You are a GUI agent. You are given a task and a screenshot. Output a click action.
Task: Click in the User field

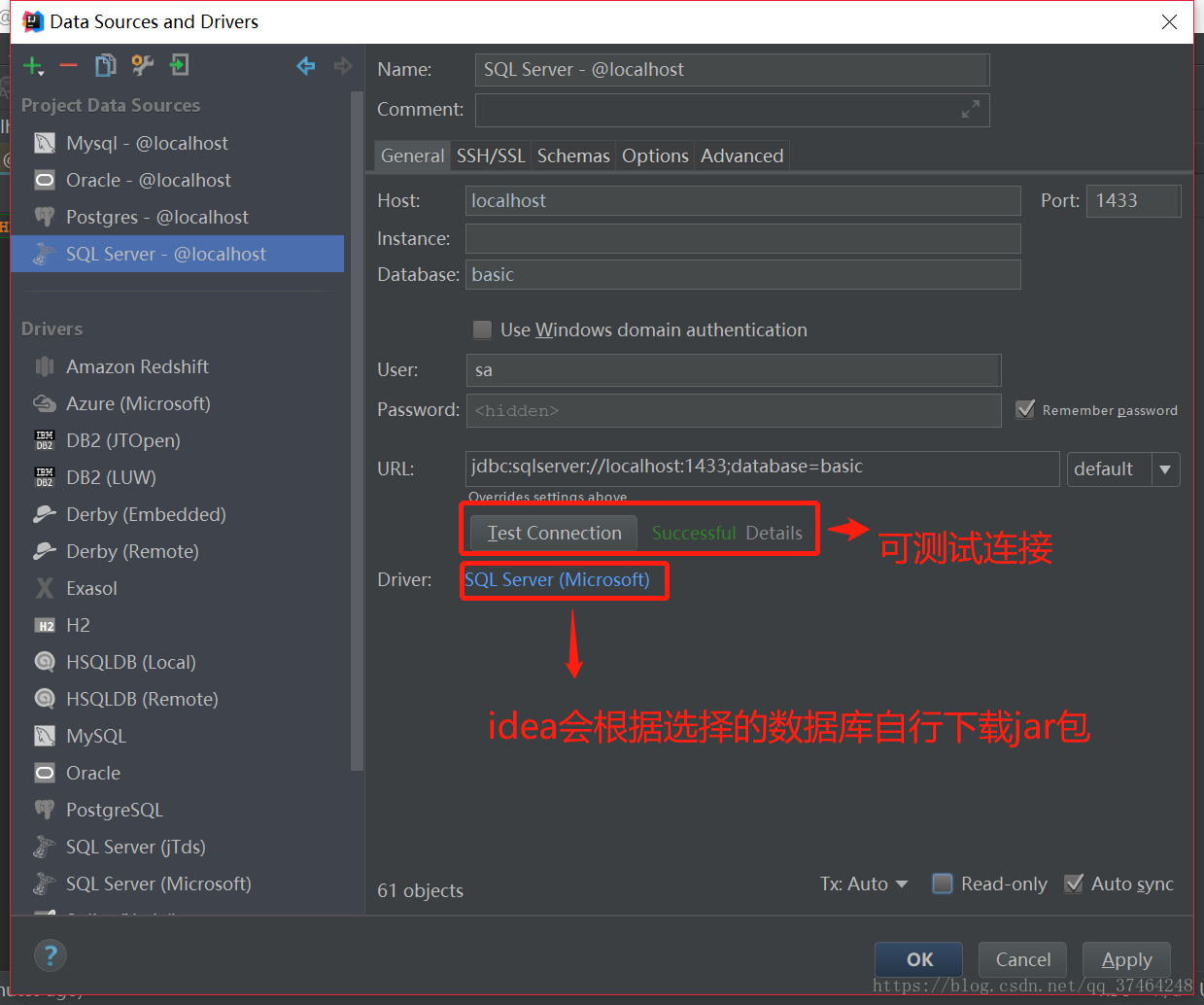734,370
